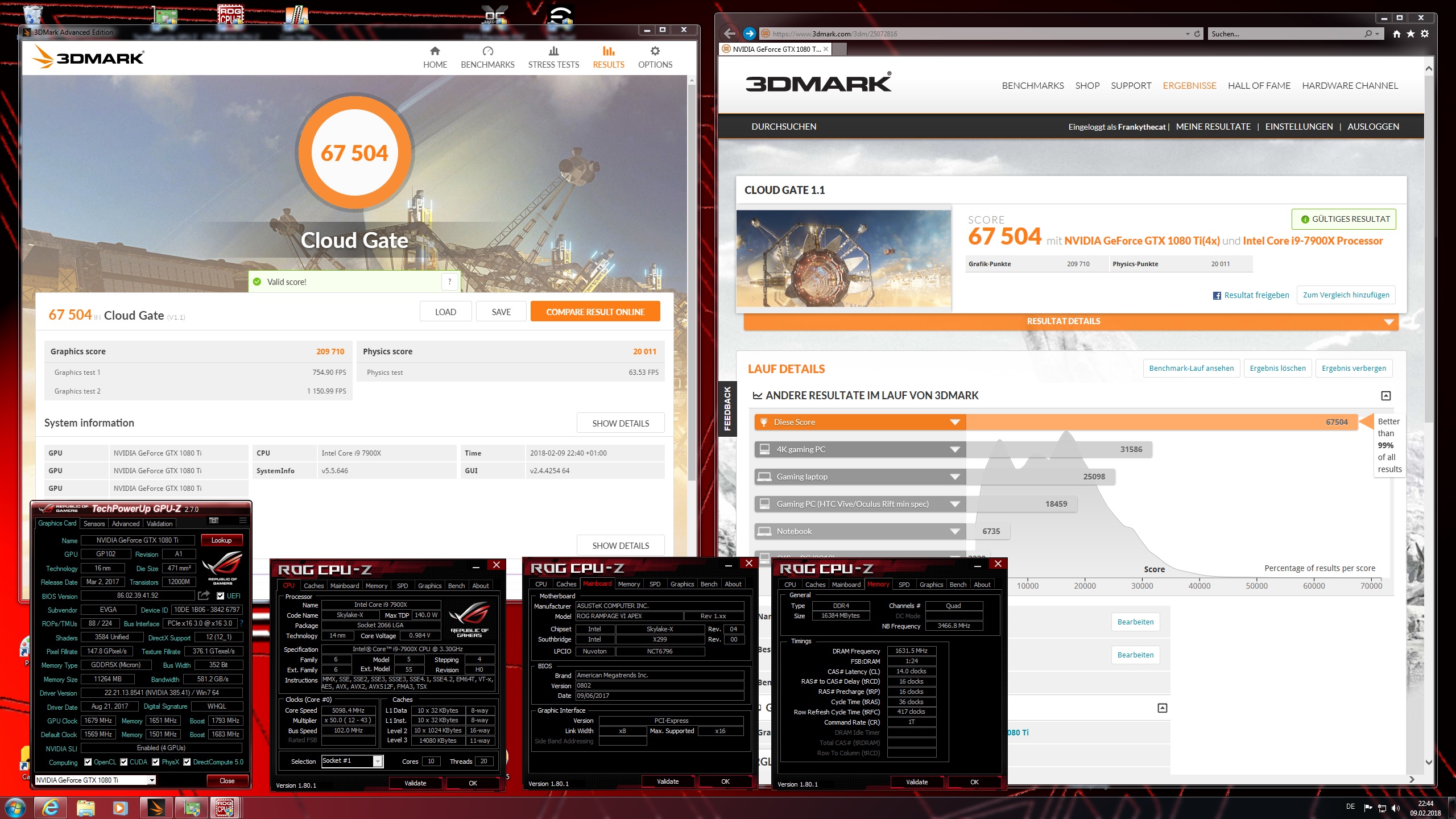Open SPD tab in Memory CPU-Z window
Viewport: 1456px width, 819px height.
(x=904, y=585)
